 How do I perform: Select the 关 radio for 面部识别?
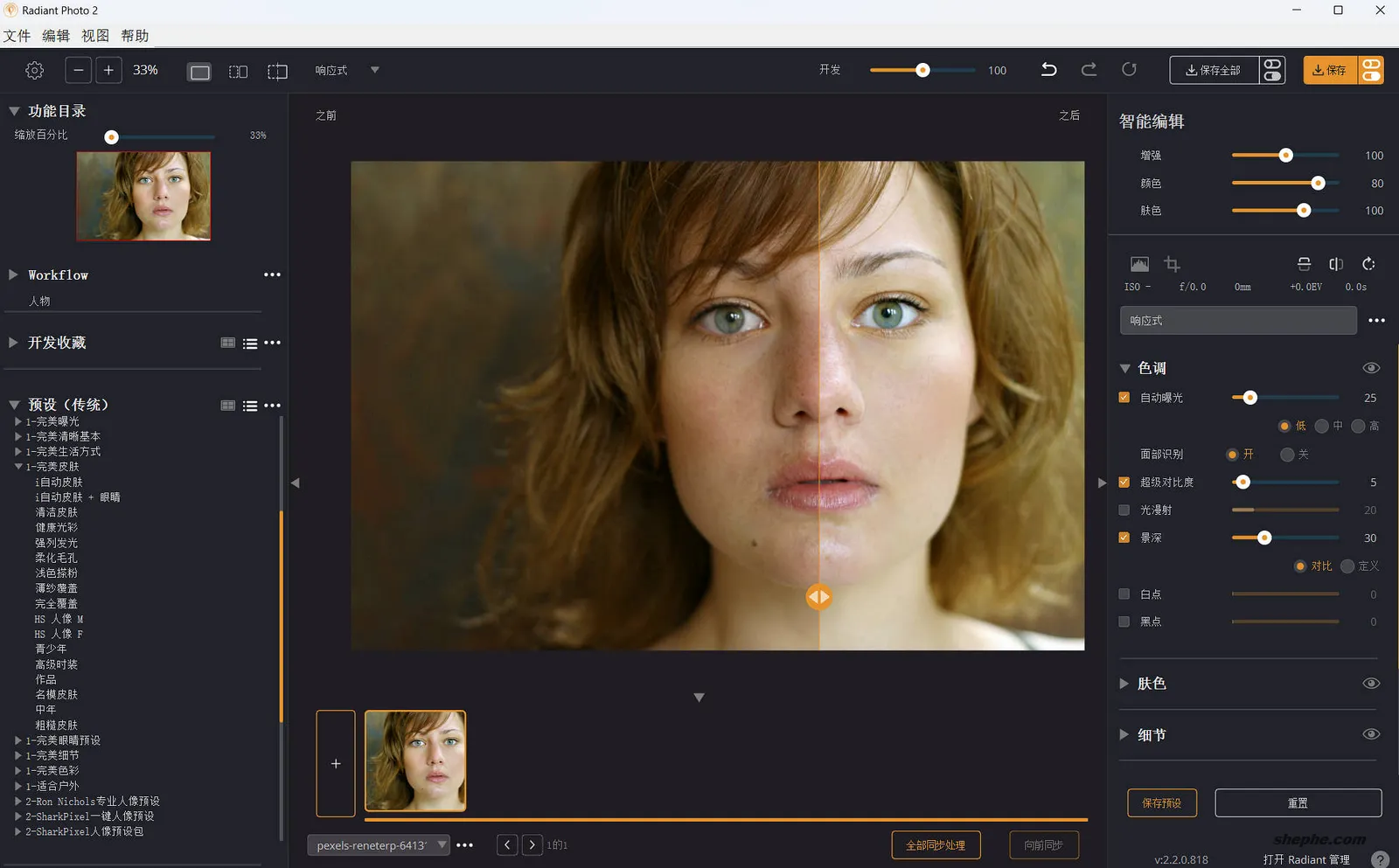click(1287, 455)
